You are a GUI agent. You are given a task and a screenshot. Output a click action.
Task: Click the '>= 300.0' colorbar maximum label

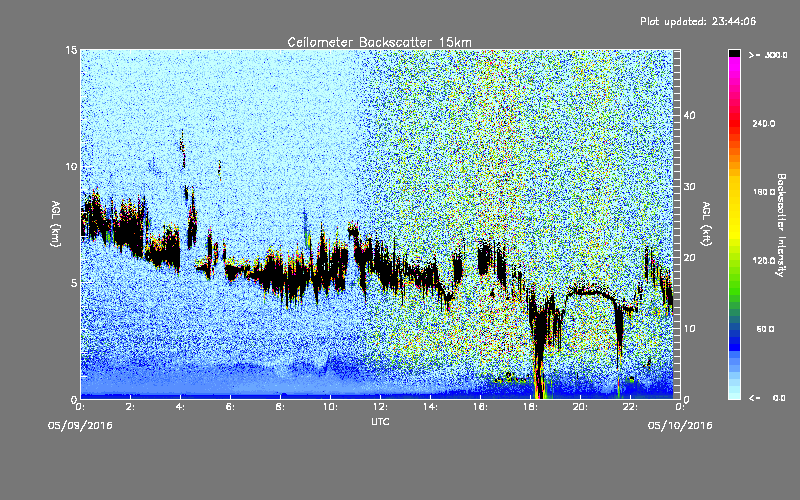pyautogui.click(x=768, y=55)
